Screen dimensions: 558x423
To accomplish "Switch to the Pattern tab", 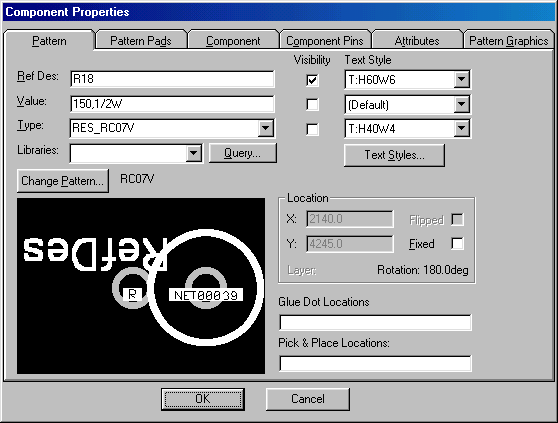I will [49, 41].
